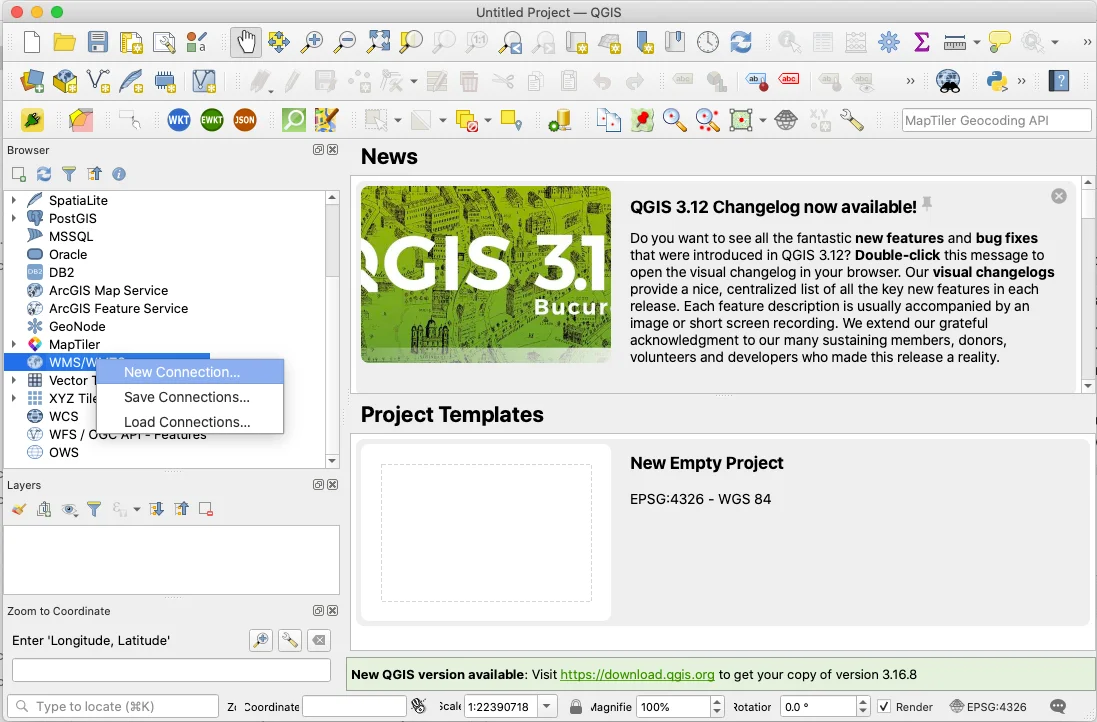Expand the MapTiler tree node
Image resolution: width=1097 pixels, height=722 pixels.
coord(13,344)
